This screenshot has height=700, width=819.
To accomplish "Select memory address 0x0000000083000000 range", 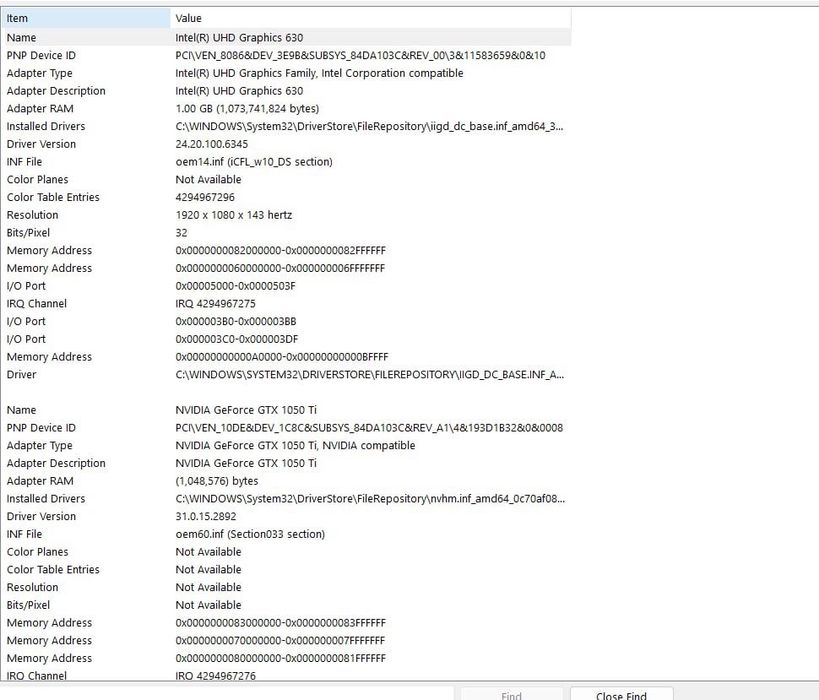I will pyautogui.click(x=280, y=623).
